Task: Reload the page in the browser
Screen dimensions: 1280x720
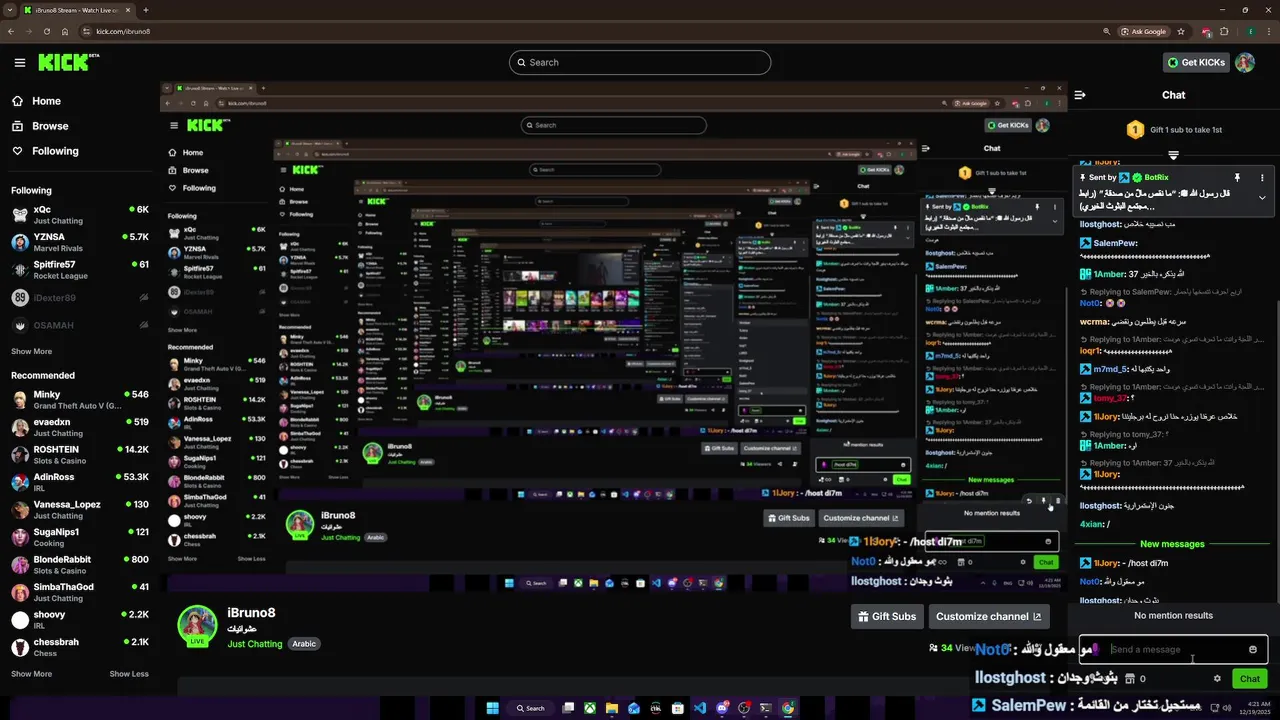Action: coord(47,31)
